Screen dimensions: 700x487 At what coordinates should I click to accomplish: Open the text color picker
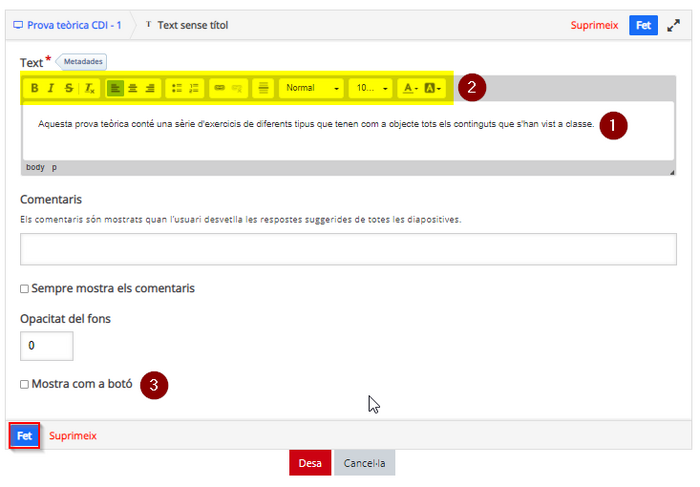410,88
